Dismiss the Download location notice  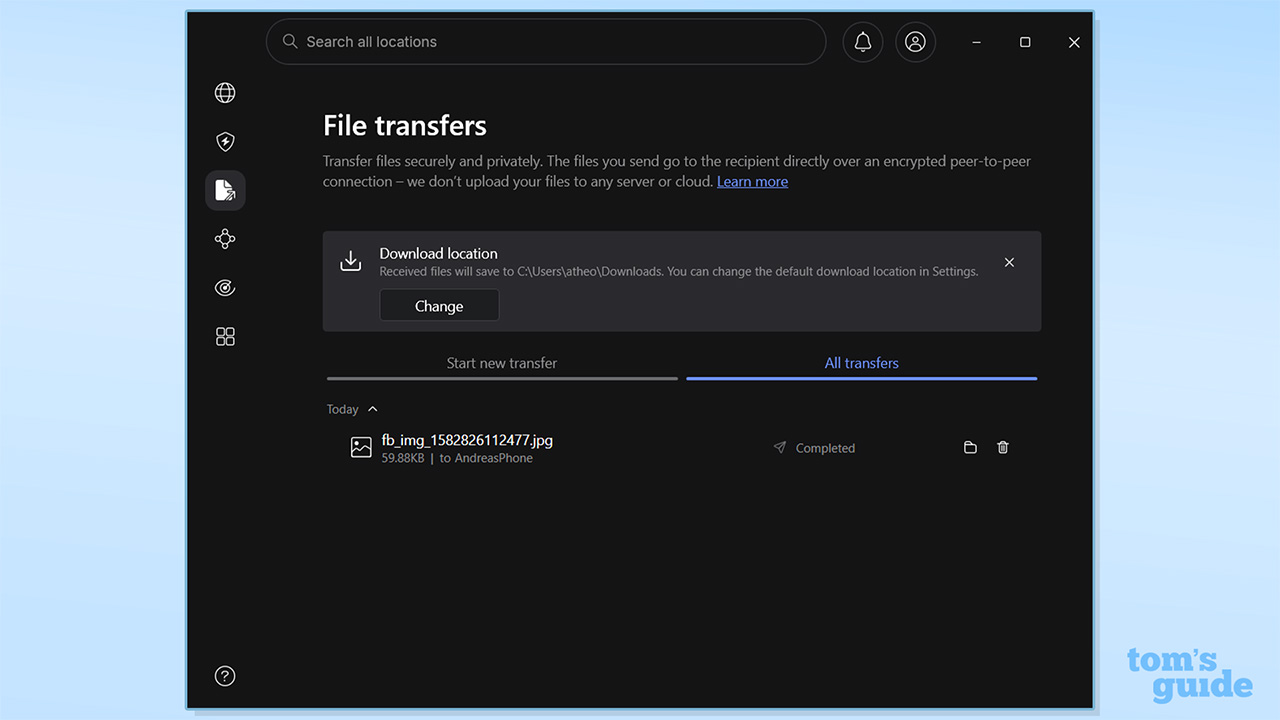1009,262
